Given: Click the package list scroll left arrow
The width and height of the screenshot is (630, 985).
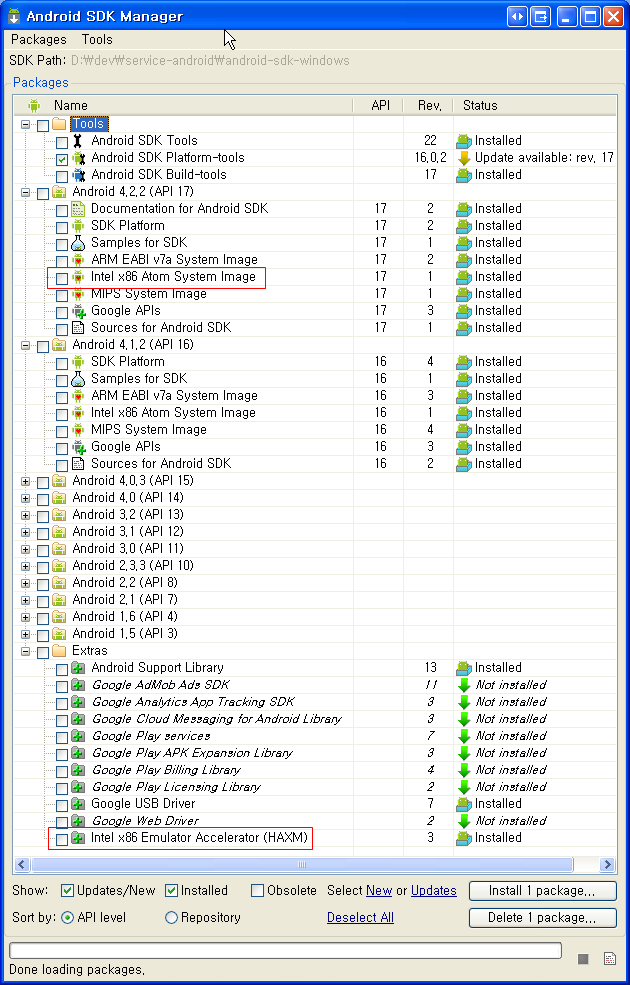Looking at the screenshot, I should pyautogui.click(x=22, y=864).
